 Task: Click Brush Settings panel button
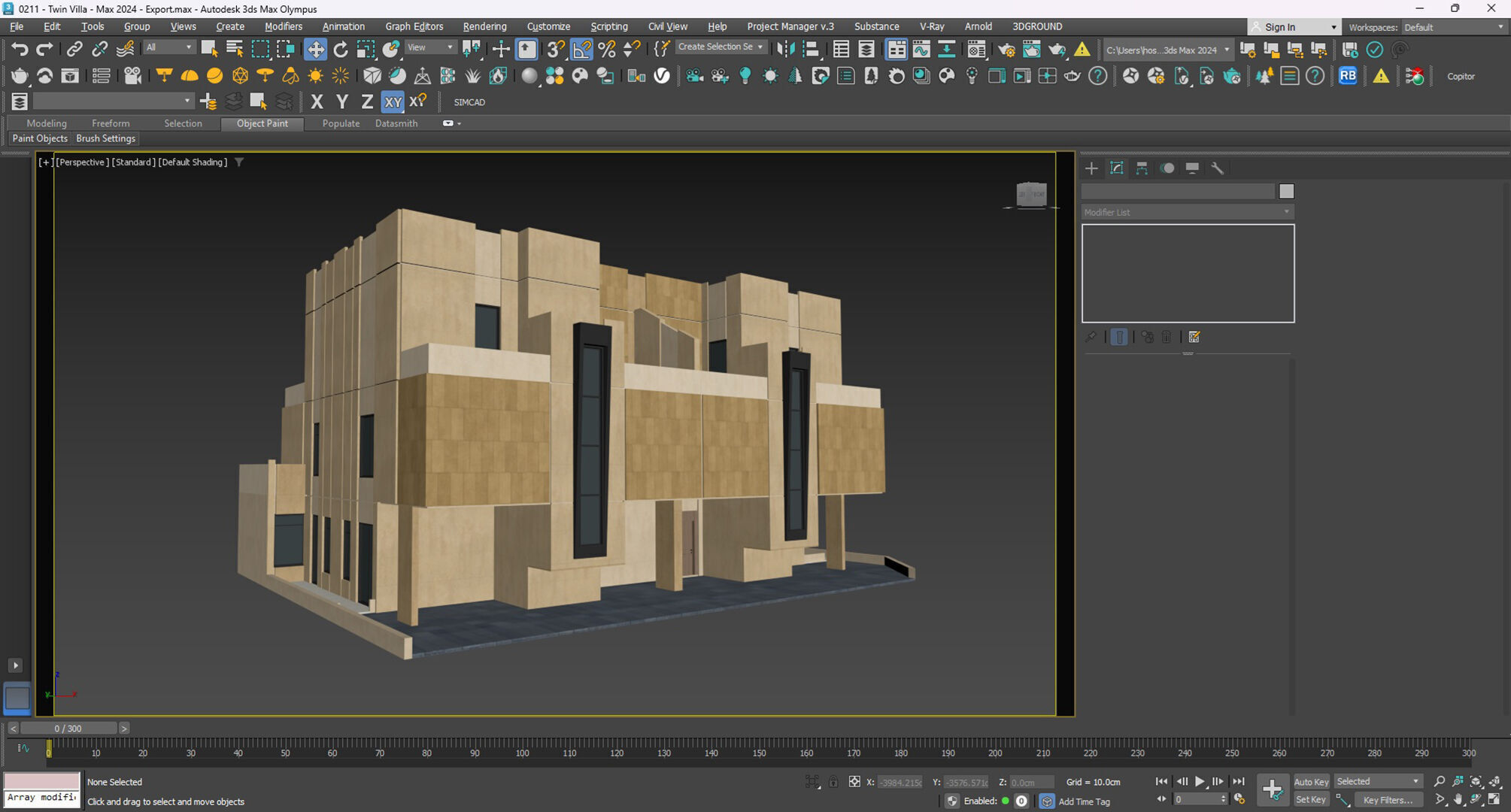pos(105,138)
